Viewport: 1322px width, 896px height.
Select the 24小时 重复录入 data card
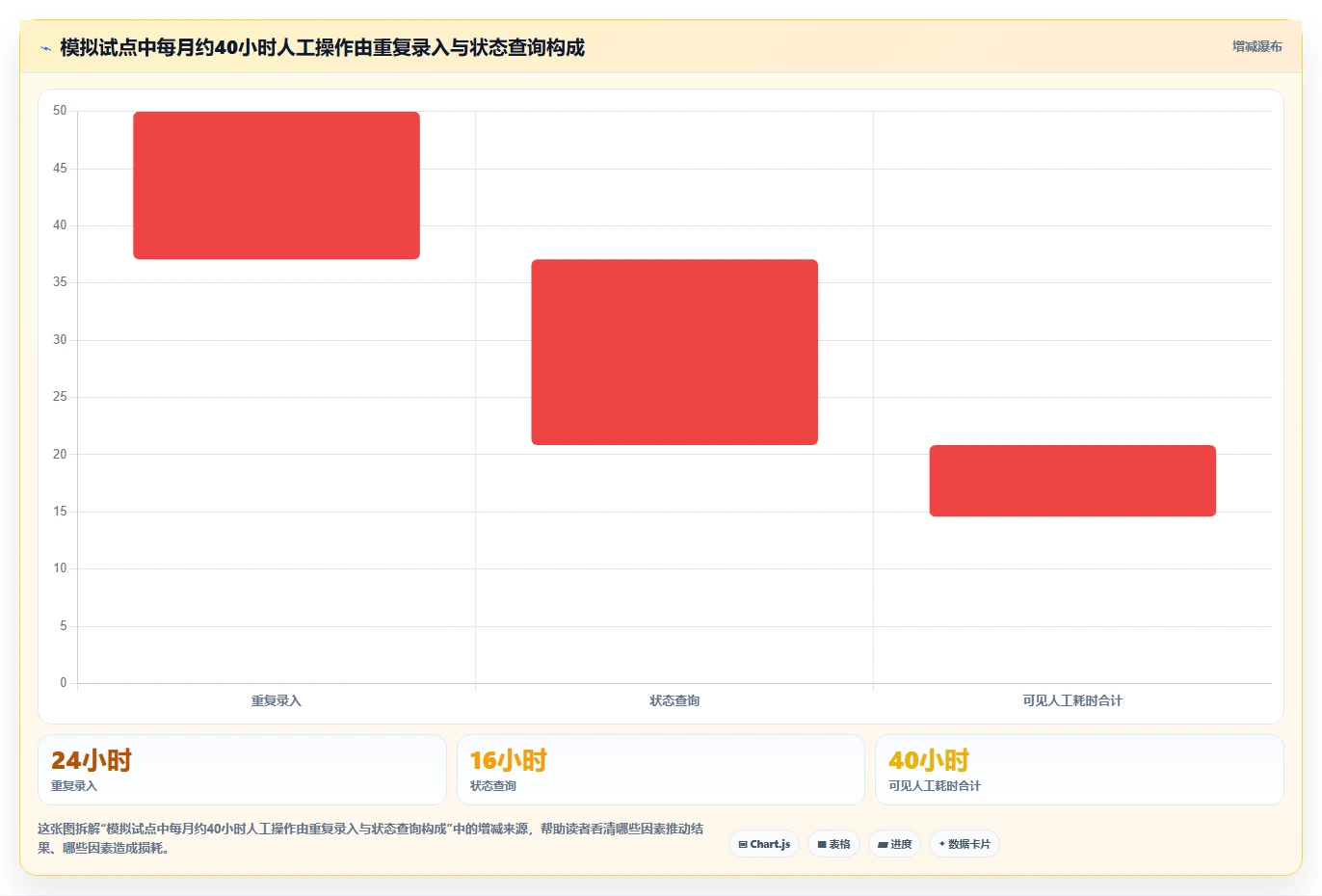(x=242, y=770)
